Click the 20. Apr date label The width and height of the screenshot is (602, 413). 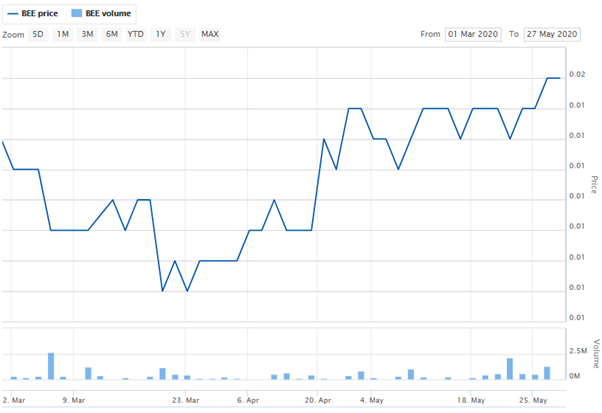click(318, 400)
